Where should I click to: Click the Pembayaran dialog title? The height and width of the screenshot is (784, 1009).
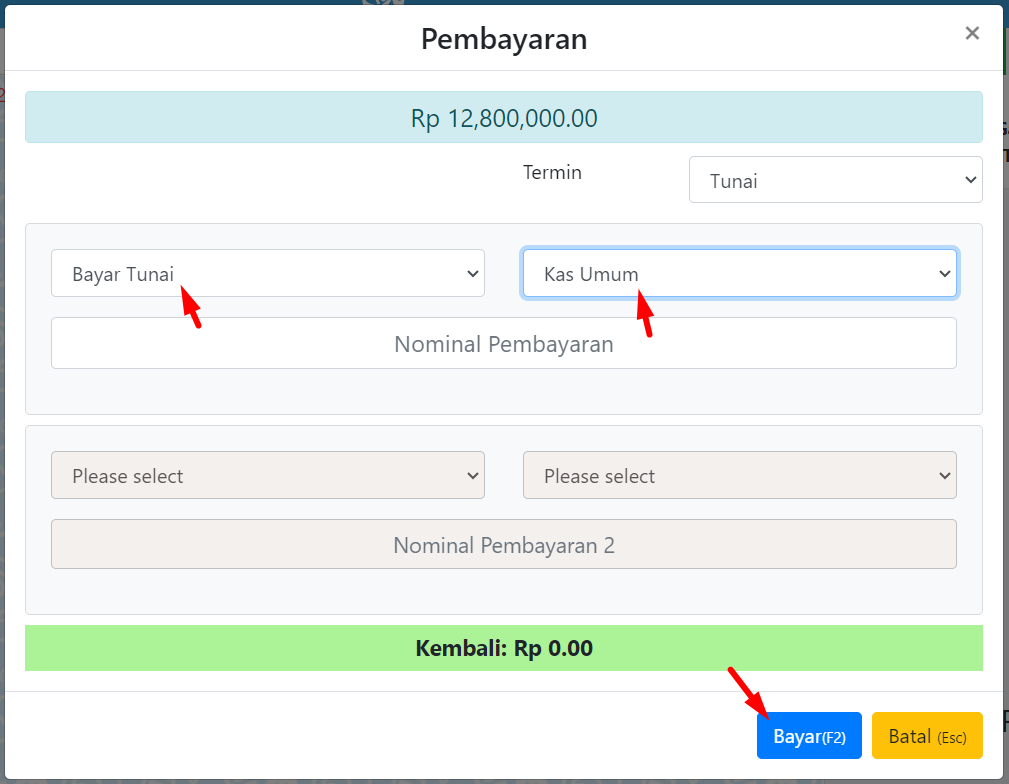pyautogui.click(x=504, y=39)
